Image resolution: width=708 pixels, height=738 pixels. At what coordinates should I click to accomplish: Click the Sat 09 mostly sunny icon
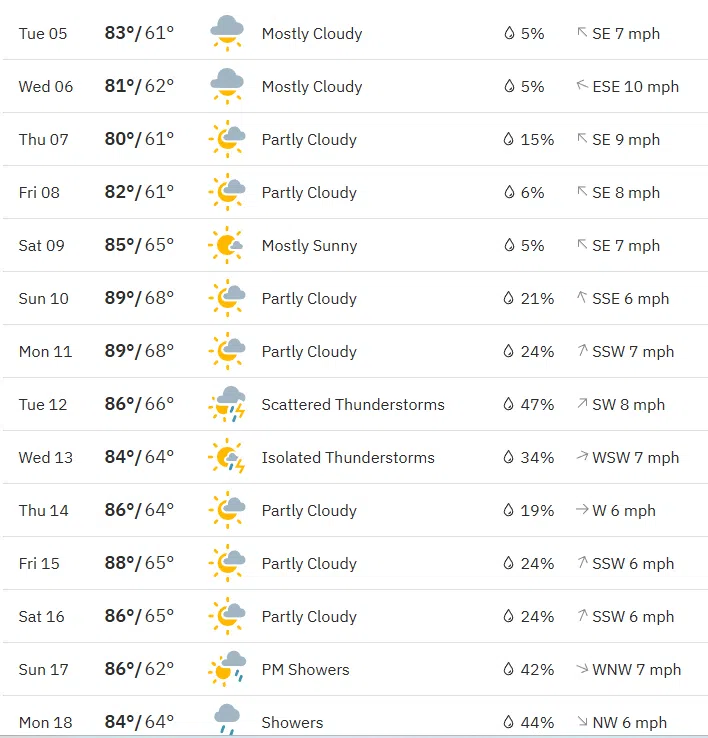(228, 245)
